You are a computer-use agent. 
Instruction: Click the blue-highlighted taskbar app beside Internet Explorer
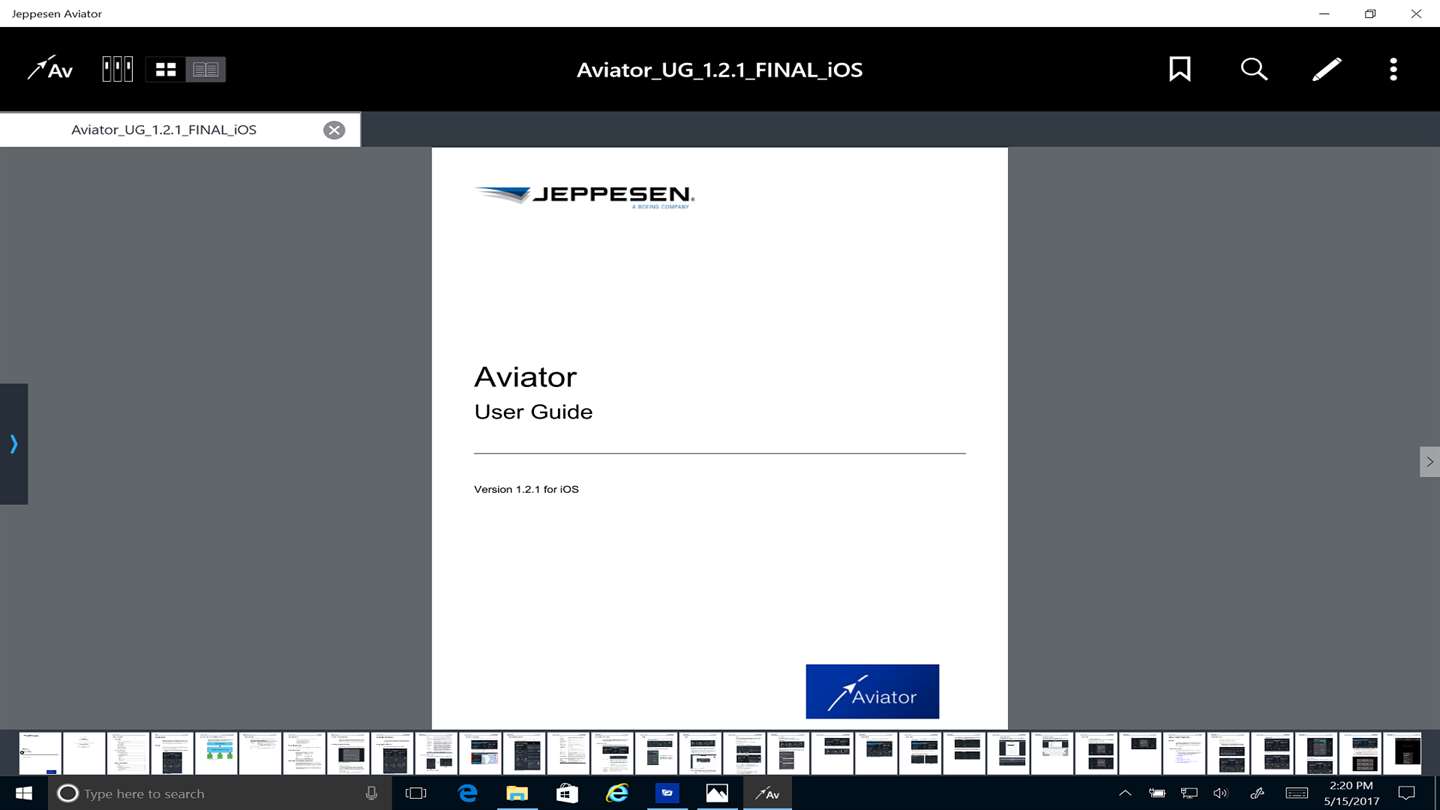tap(667, 793)
